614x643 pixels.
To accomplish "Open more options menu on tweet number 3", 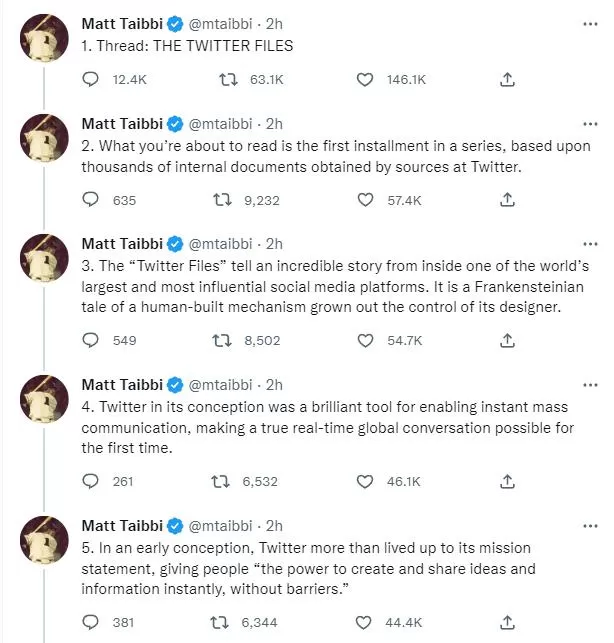I will click(590, 244).
